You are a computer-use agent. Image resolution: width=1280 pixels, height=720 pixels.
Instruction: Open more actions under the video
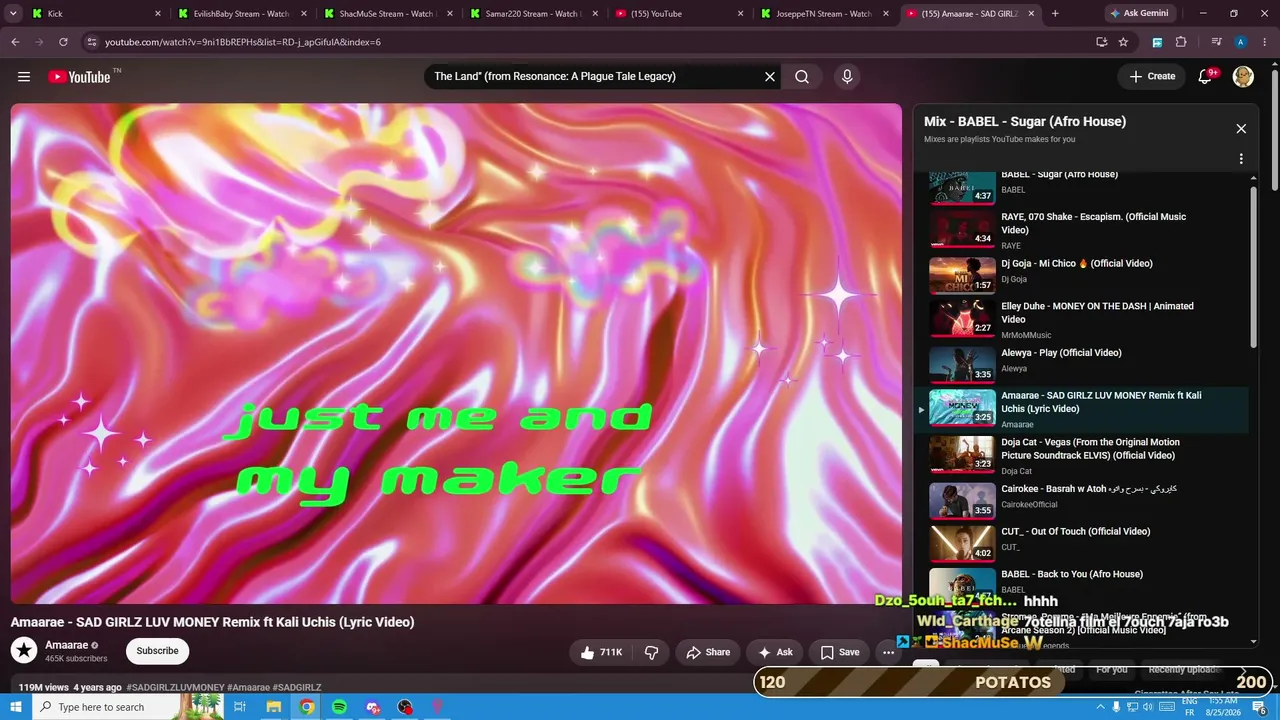pyautogui.click(x=888, y=652)
